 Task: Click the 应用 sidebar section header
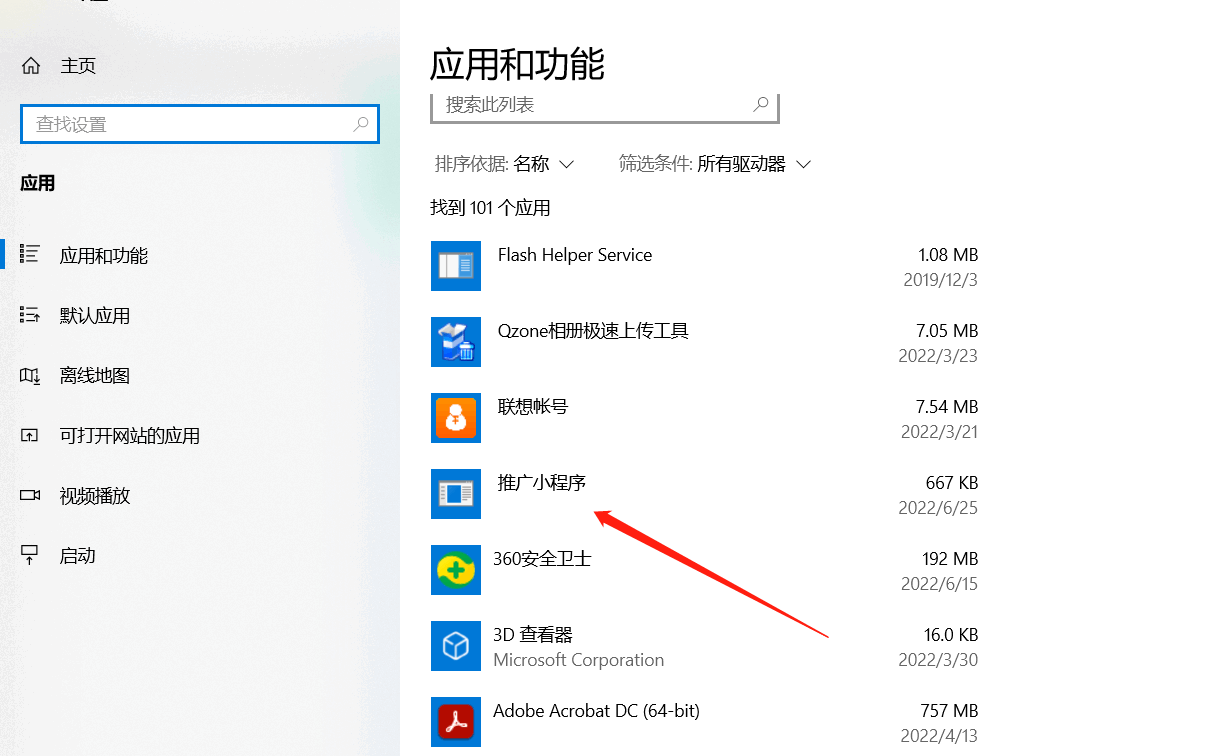pyautogui.click(x=38, y=184)
